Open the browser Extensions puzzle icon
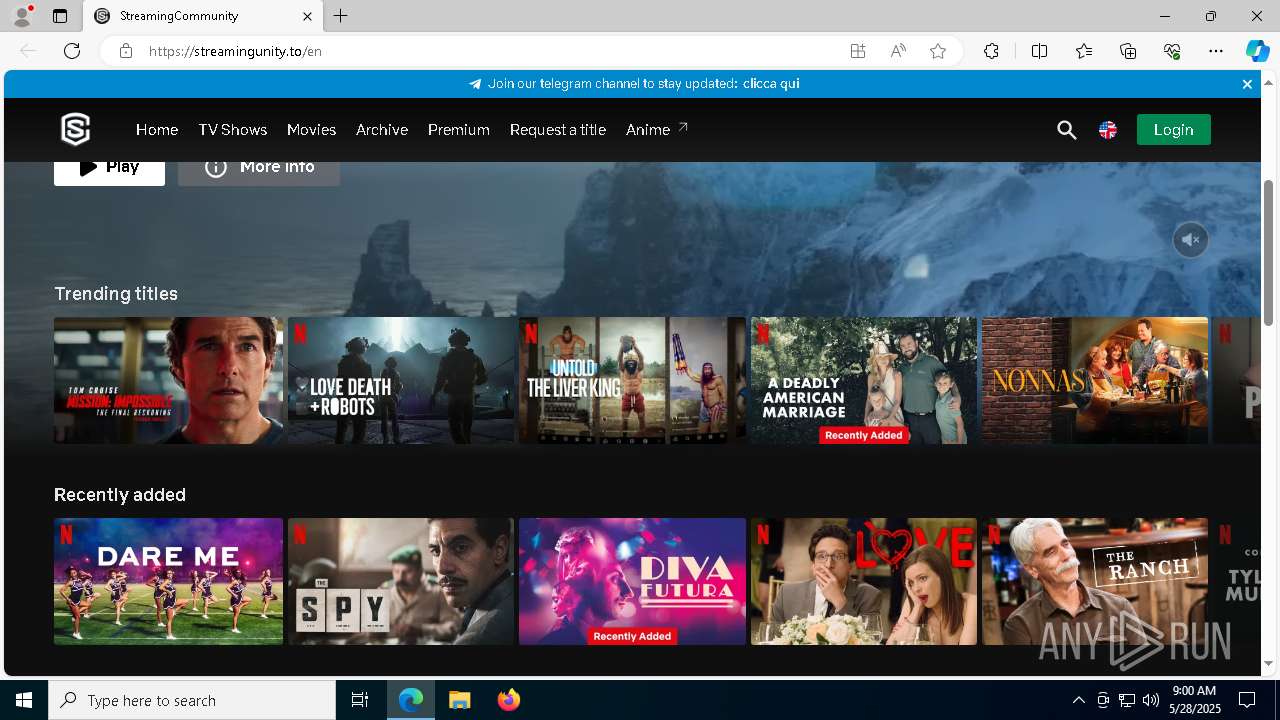This screenshot has height=720, width=1280. click(x=991, y=51)
